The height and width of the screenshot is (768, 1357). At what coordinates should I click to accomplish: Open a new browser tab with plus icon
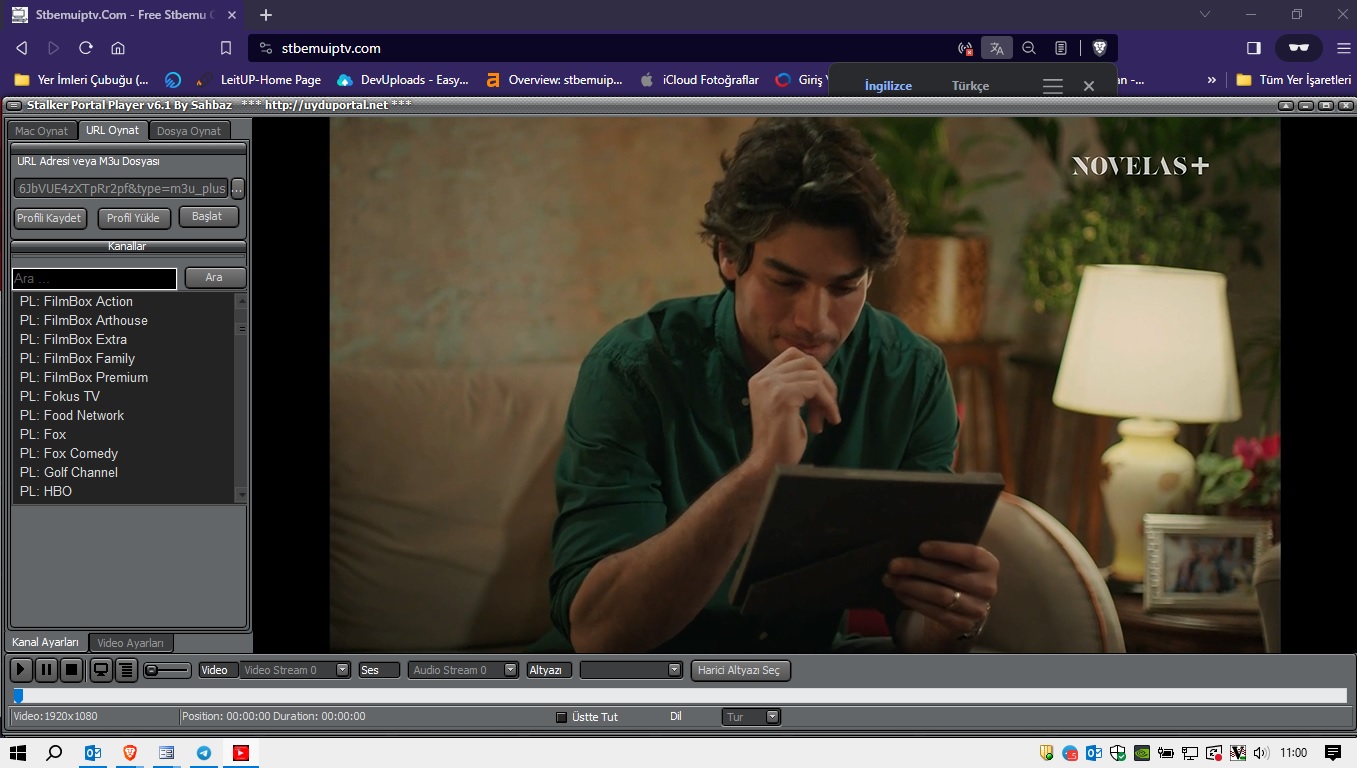[x=266, y=15]
